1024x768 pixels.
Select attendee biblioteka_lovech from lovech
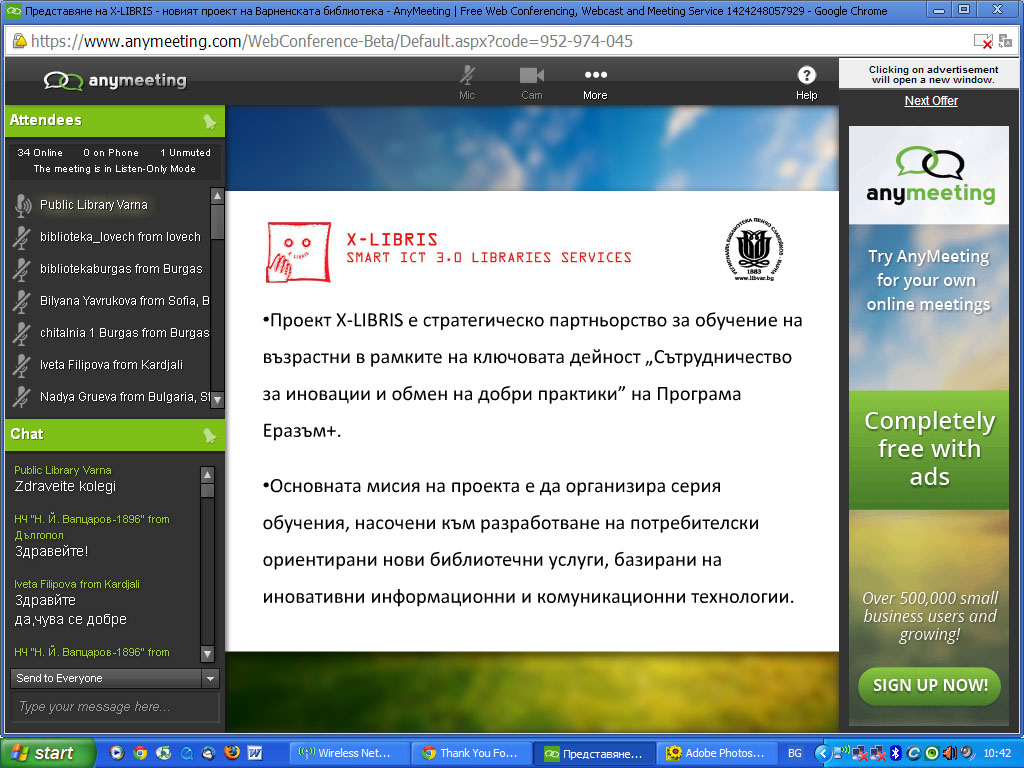(120, 237)
